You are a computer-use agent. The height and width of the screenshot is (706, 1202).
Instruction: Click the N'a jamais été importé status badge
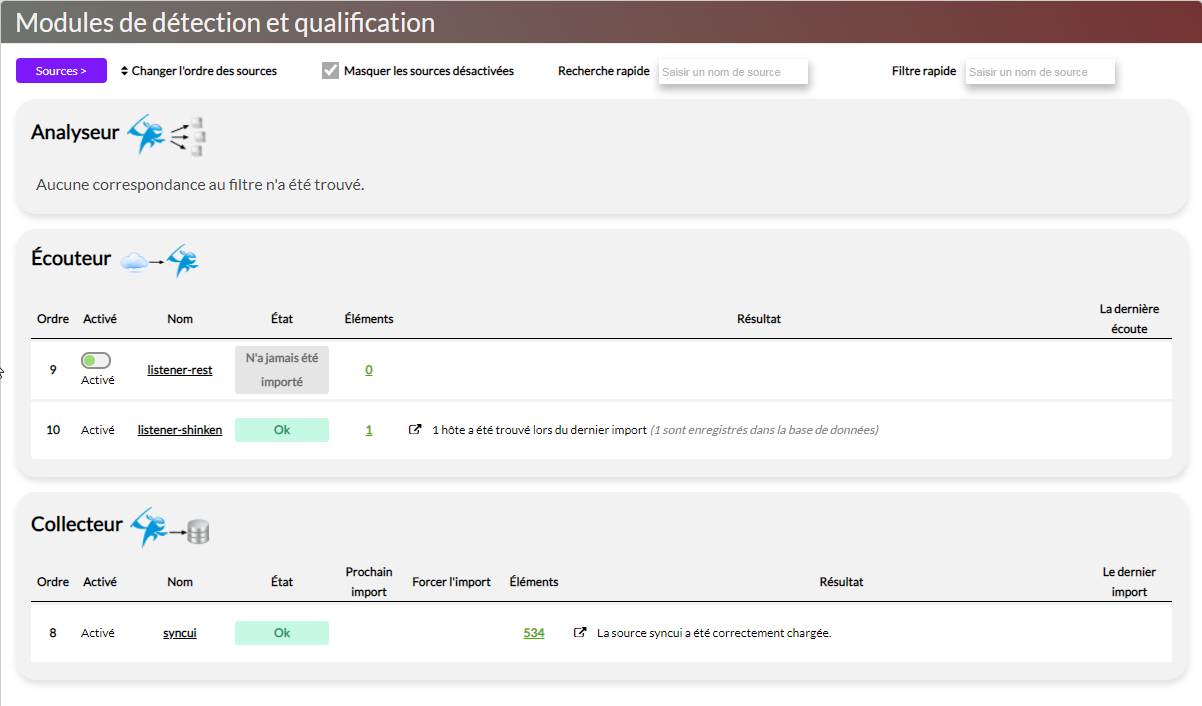click(x=282, y=370)
